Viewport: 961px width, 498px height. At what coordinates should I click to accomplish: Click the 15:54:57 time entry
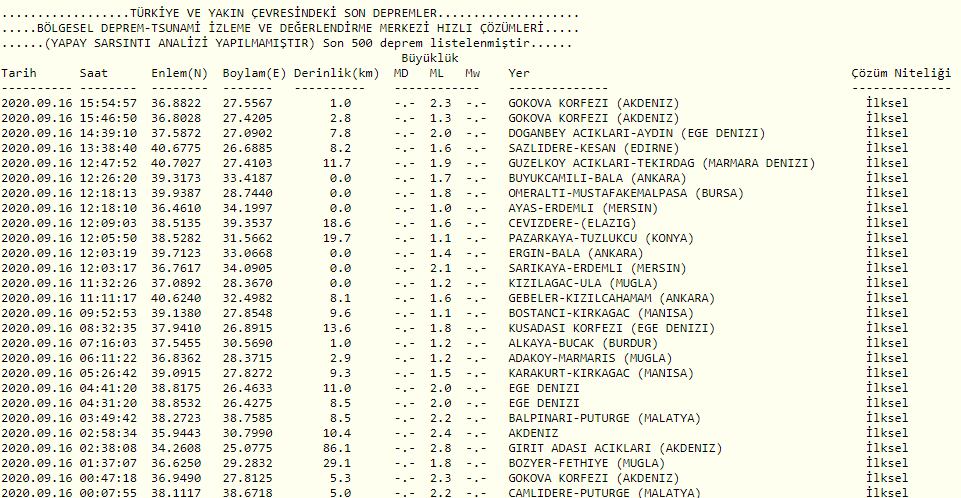tap(109, 103)
